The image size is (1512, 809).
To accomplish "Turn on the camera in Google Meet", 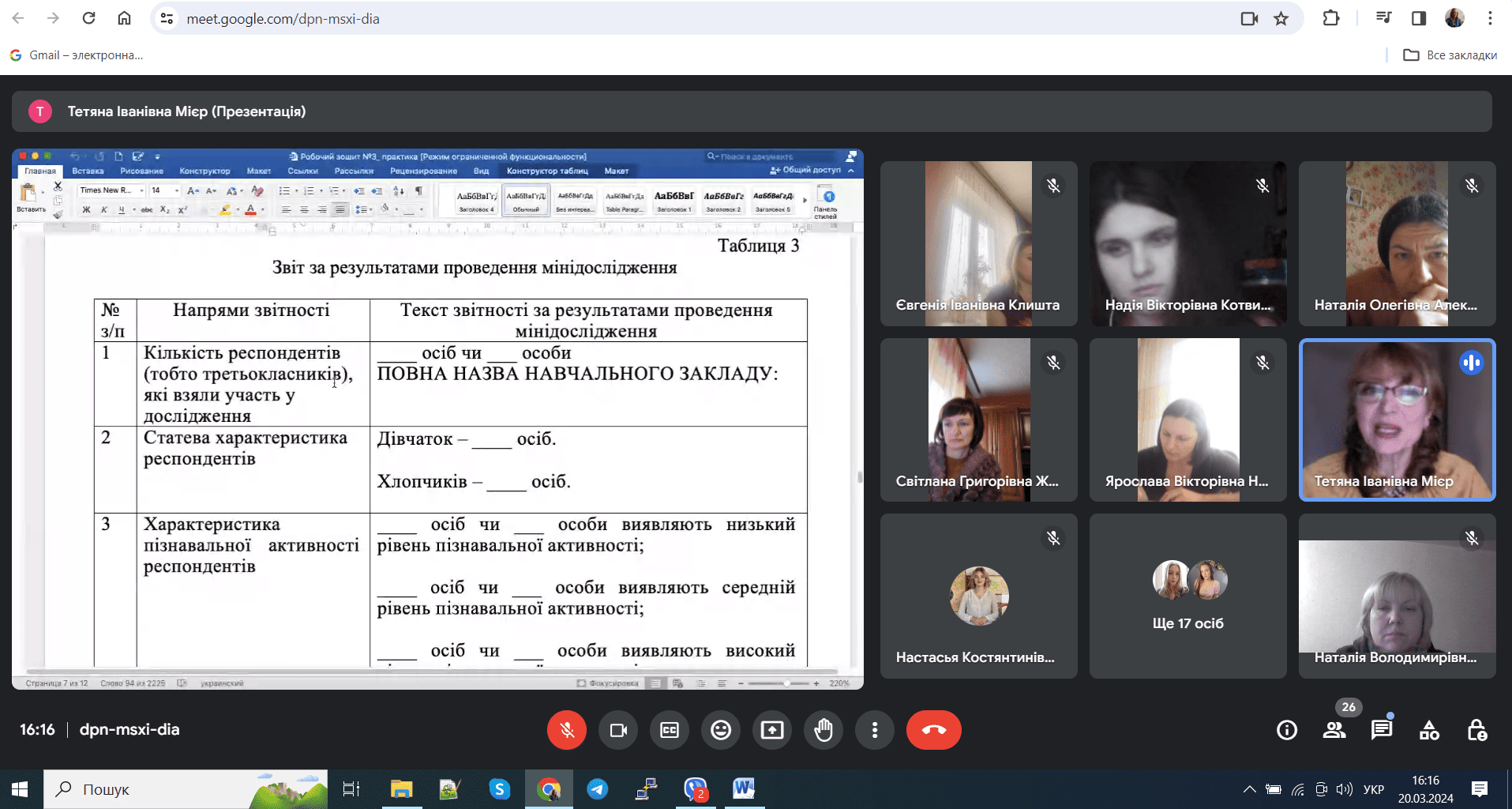I will 618,730.
